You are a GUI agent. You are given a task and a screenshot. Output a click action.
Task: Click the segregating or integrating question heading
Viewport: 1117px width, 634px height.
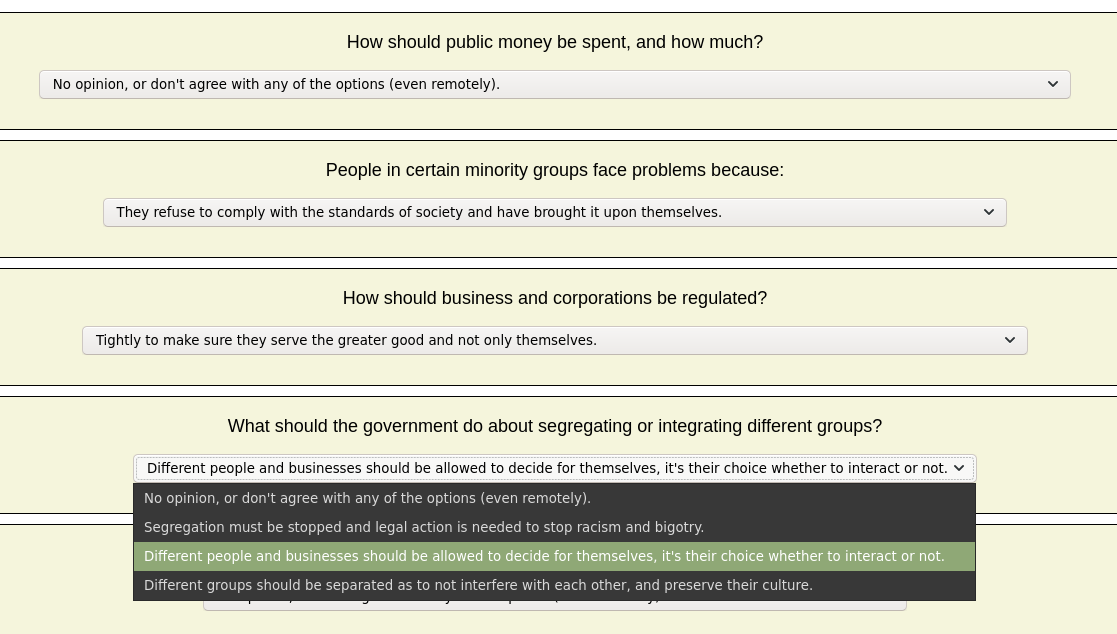coord(554,427)
